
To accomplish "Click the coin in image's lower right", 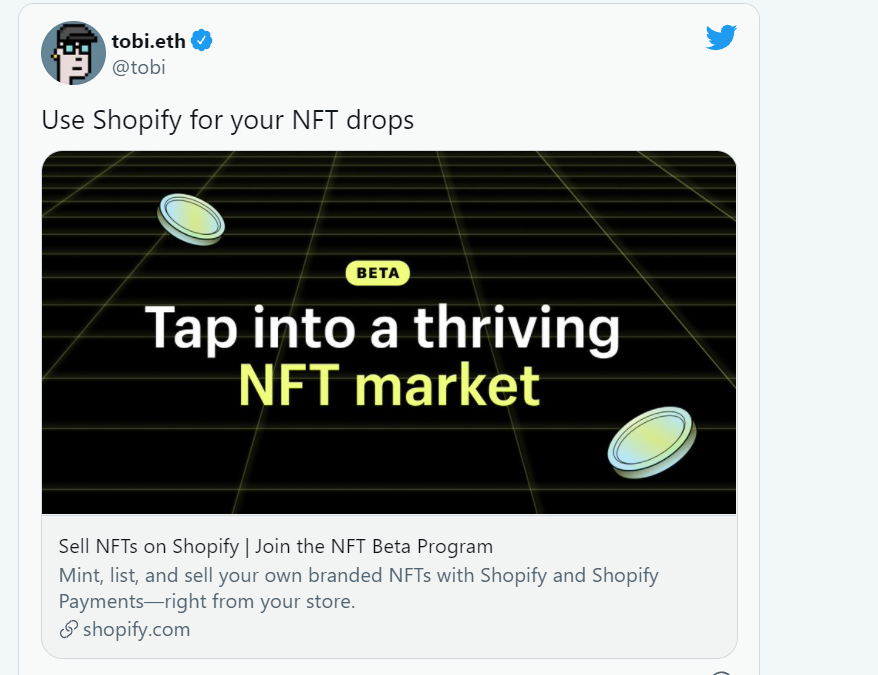I will pos(652,442).
